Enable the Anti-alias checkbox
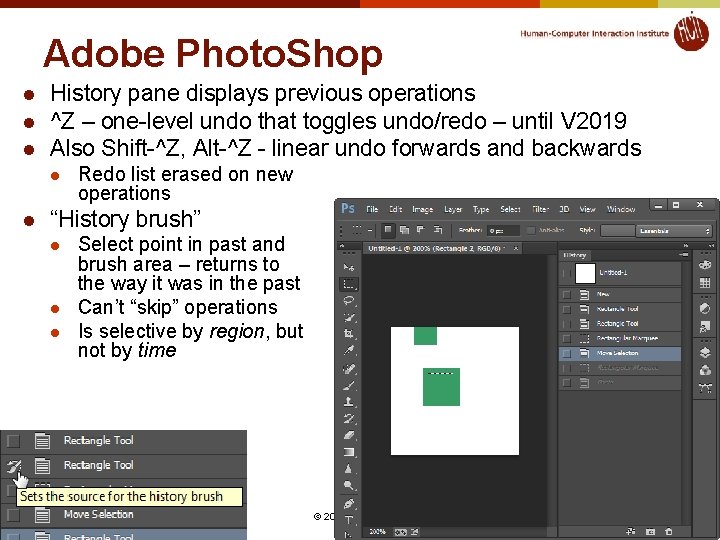 (x=531, y=230)
